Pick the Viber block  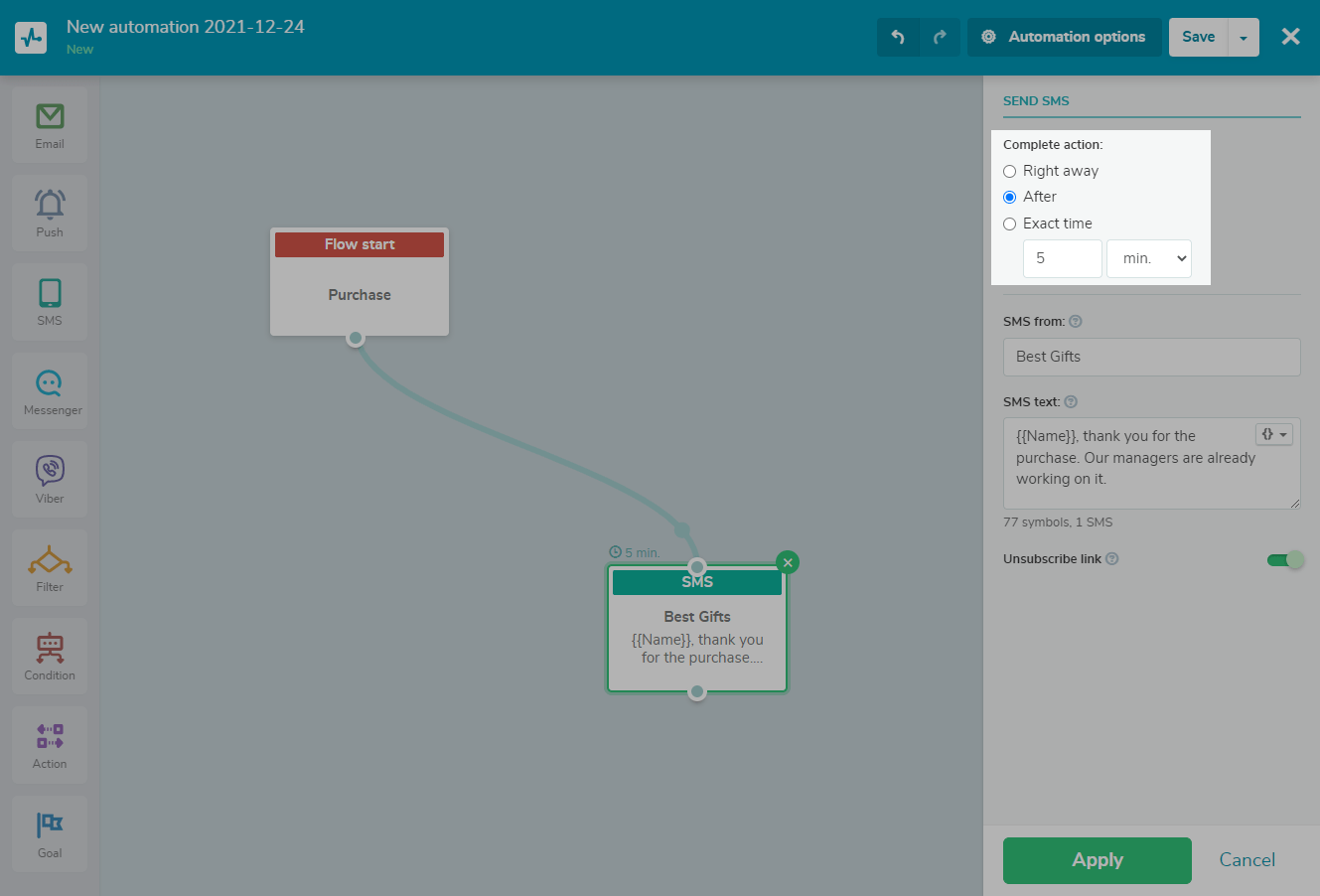(50, 479)
